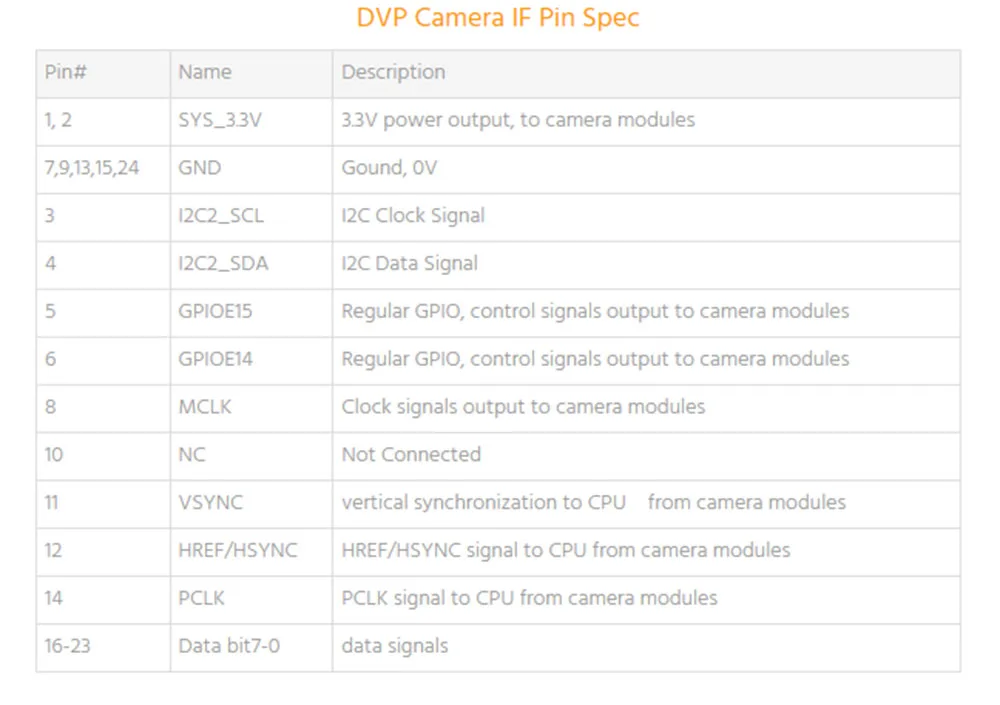Select the MCLK cell
Screen dimensions: 1000x705
[251, 409]
